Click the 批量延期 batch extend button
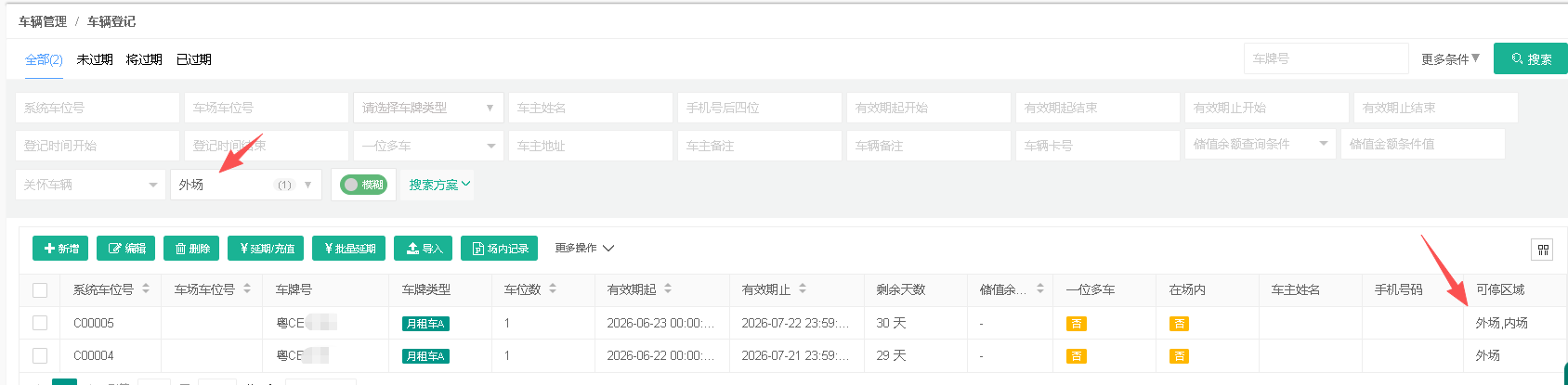The image size is (1568, 385). tap(348, 249)
